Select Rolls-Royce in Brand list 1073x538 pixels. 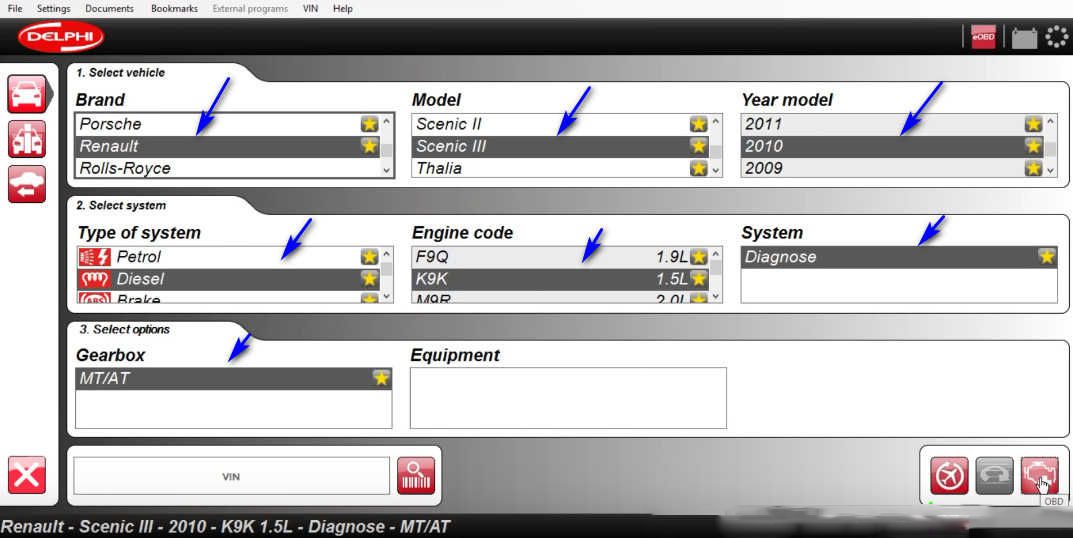[x=228, y=168]
